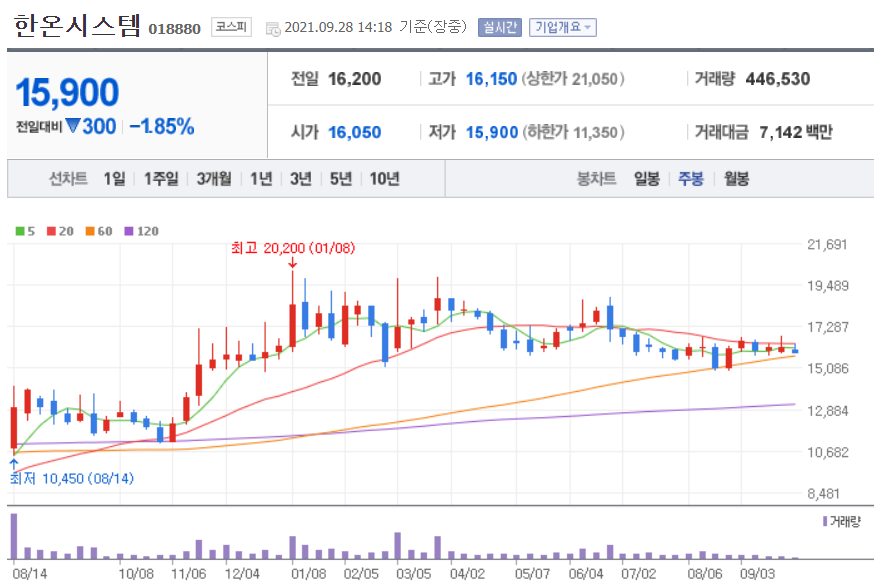Image resolution: width=874 pixels, height=587 pixels.
Task: Click the 8,481 price axis label
Action: [823, 493]
